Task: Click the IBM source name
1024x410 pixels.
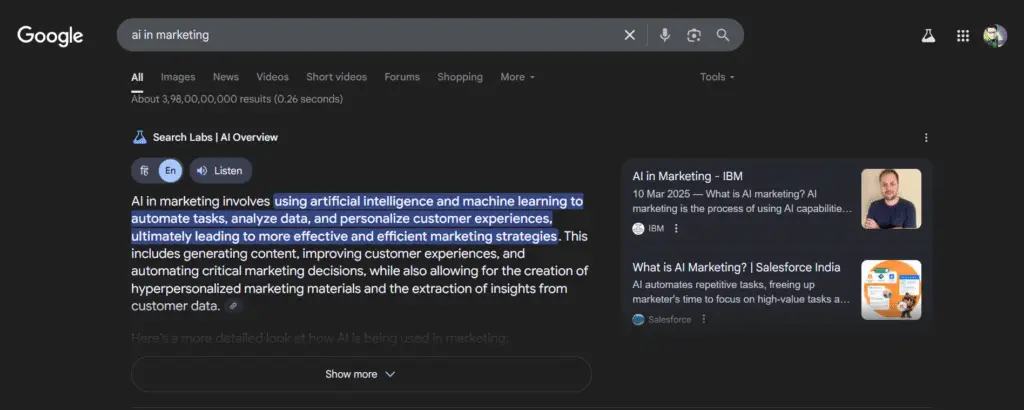Action: pyautogui.click(x=656, y=229)
